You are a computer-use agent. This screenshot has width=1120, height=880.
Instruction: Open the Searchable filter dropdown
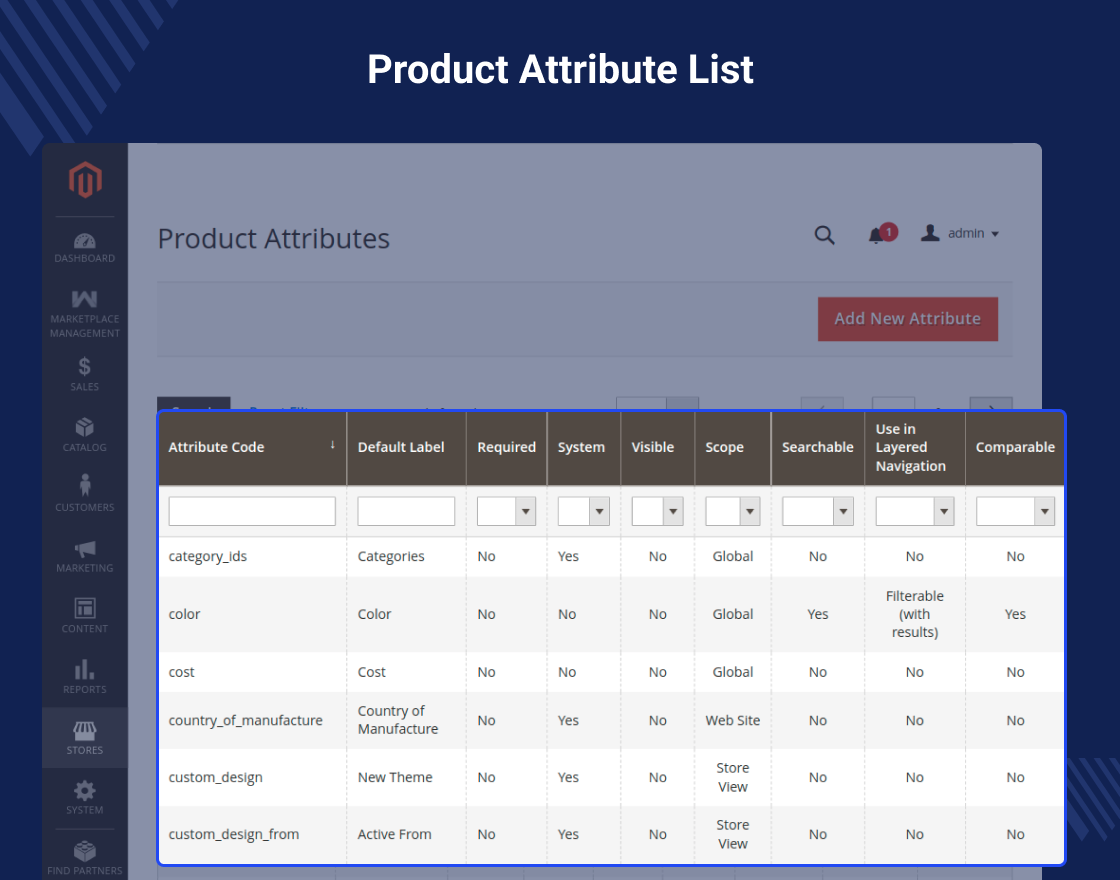coord(818,511)
